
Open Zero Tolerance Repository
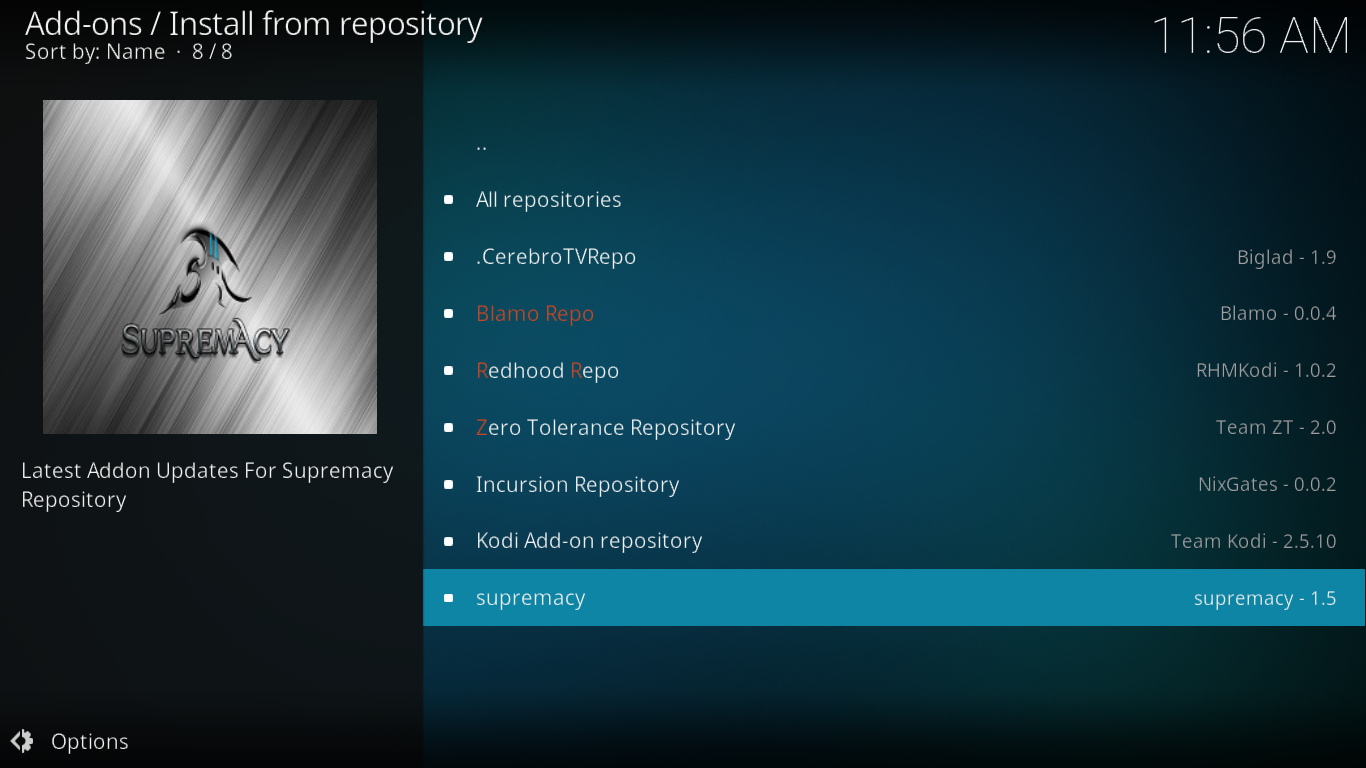click(894, 428)
